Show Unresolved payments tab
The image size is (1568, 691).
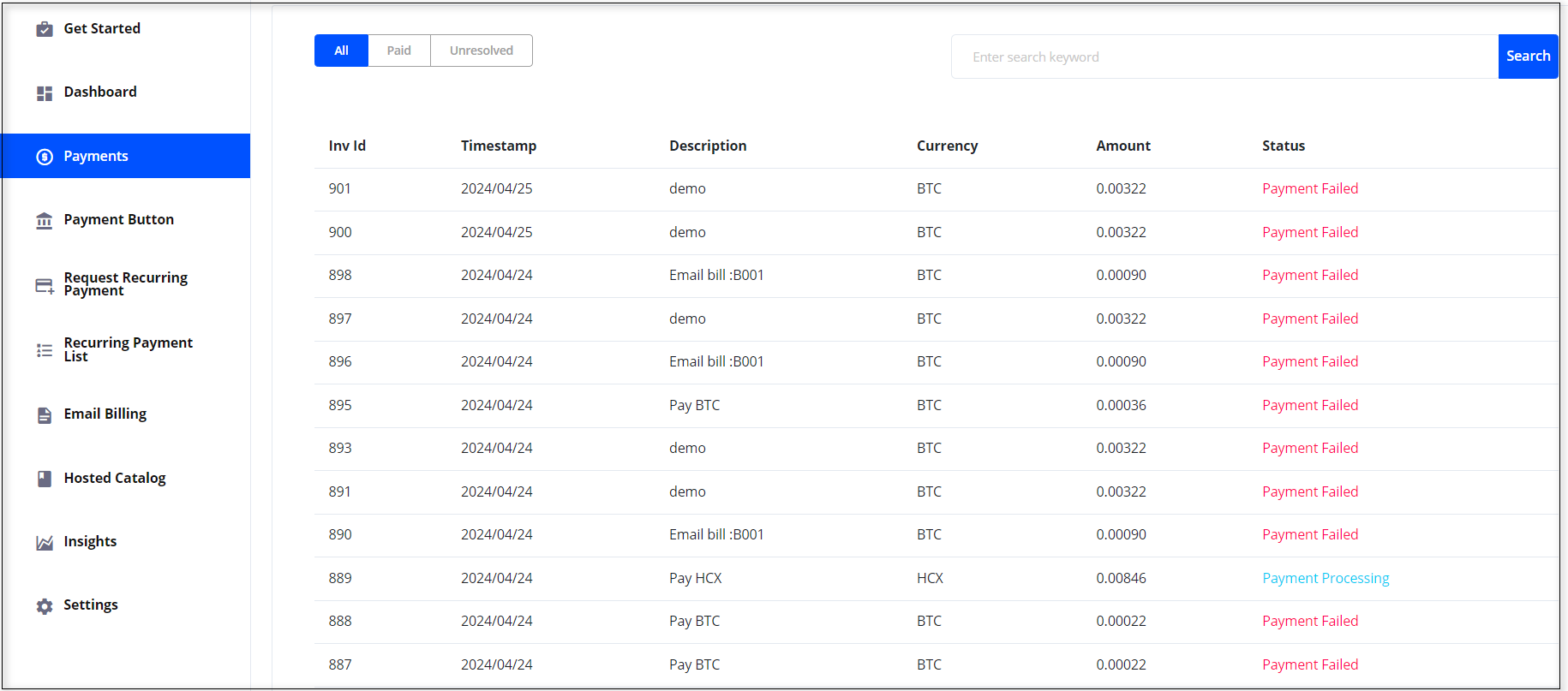[x=481, y=51]
